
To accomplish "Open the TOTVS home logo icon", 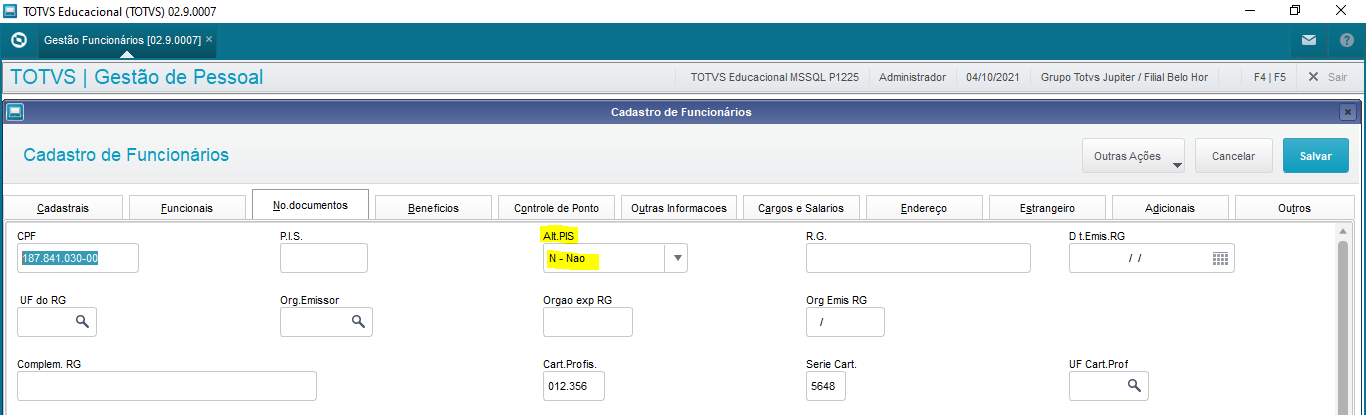I will pyautogui.click(x=18, y=41).
